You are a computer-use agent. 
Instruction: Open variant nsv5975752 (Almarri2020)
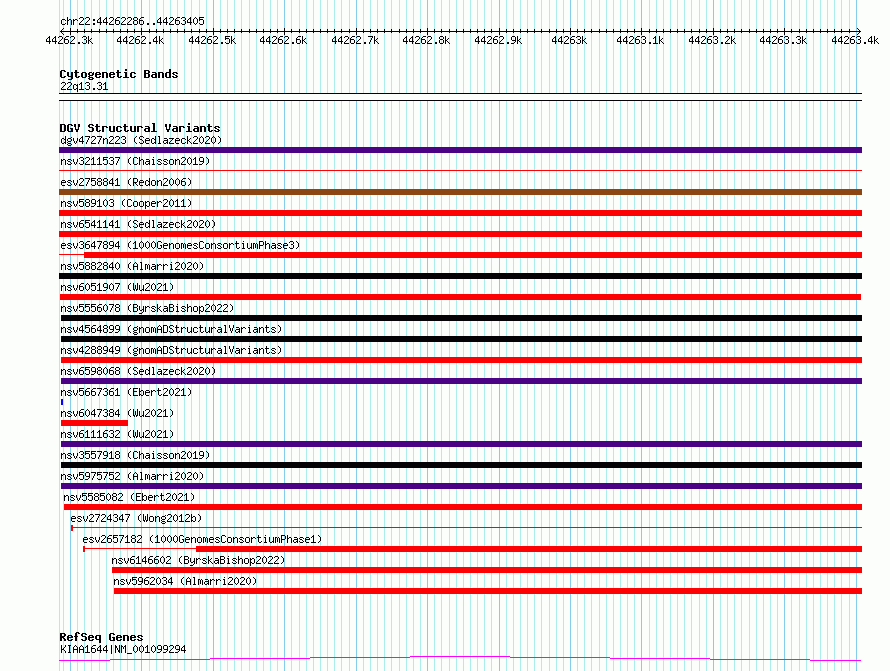tap(132, 476)
